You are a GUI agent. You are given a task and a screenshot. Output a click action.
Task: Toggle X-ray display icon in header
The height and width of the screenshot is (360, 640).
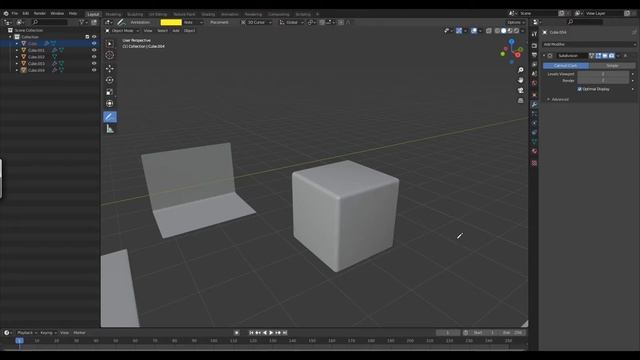tap(489, 31)
